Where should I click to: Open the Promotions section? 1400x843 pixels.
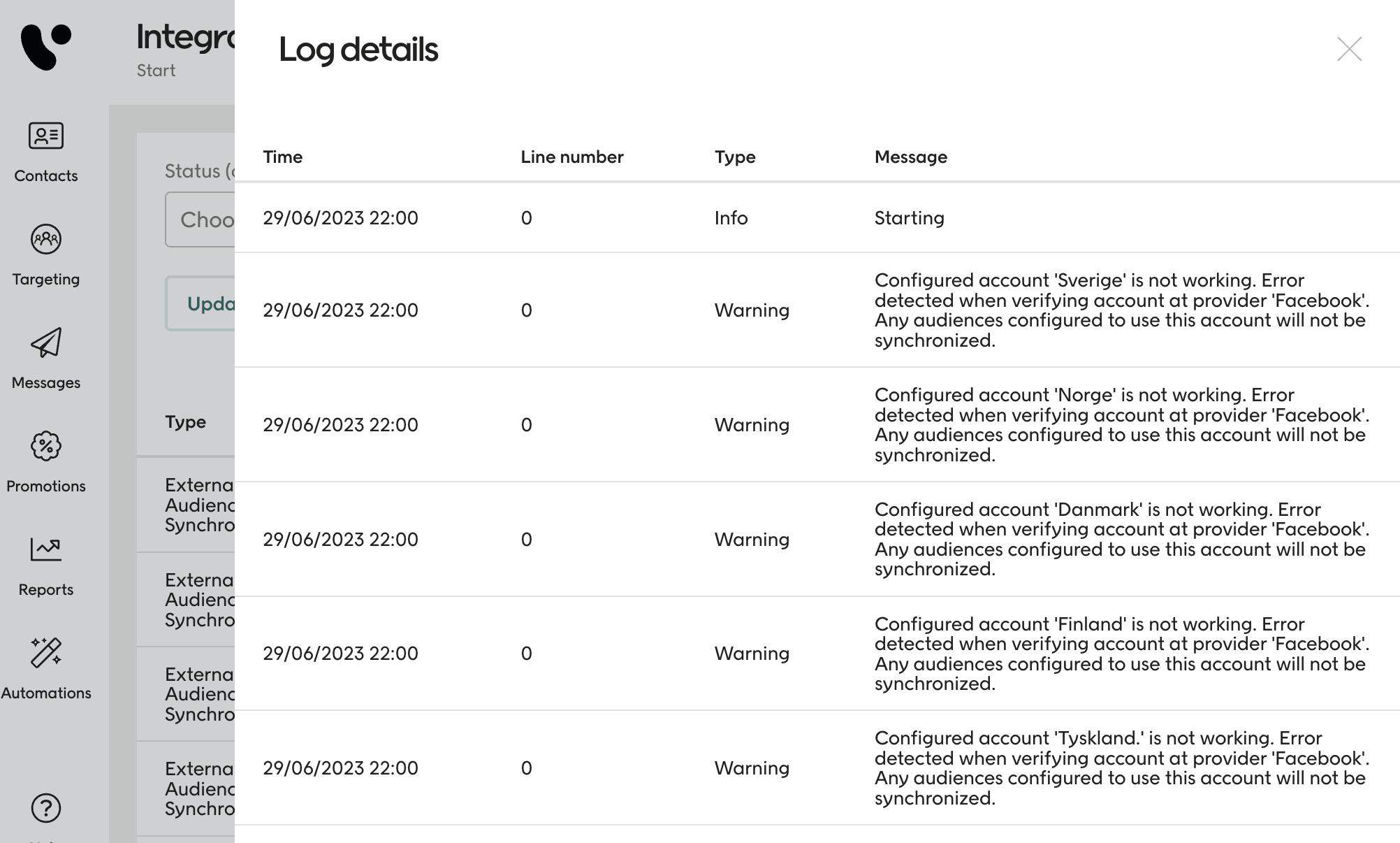point(45,462)
